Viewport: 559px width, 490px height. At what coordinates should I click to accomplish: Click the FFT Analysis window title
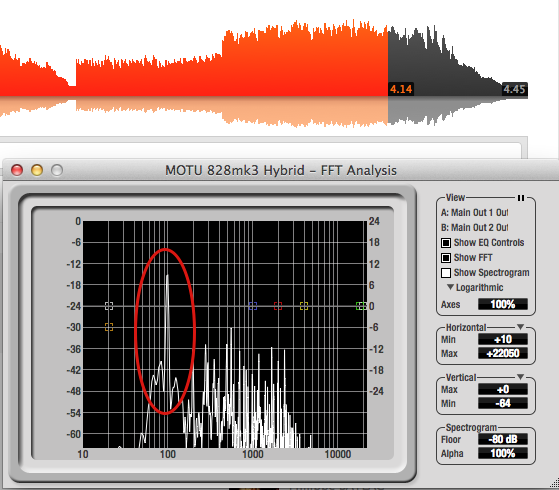coord(281,170)
